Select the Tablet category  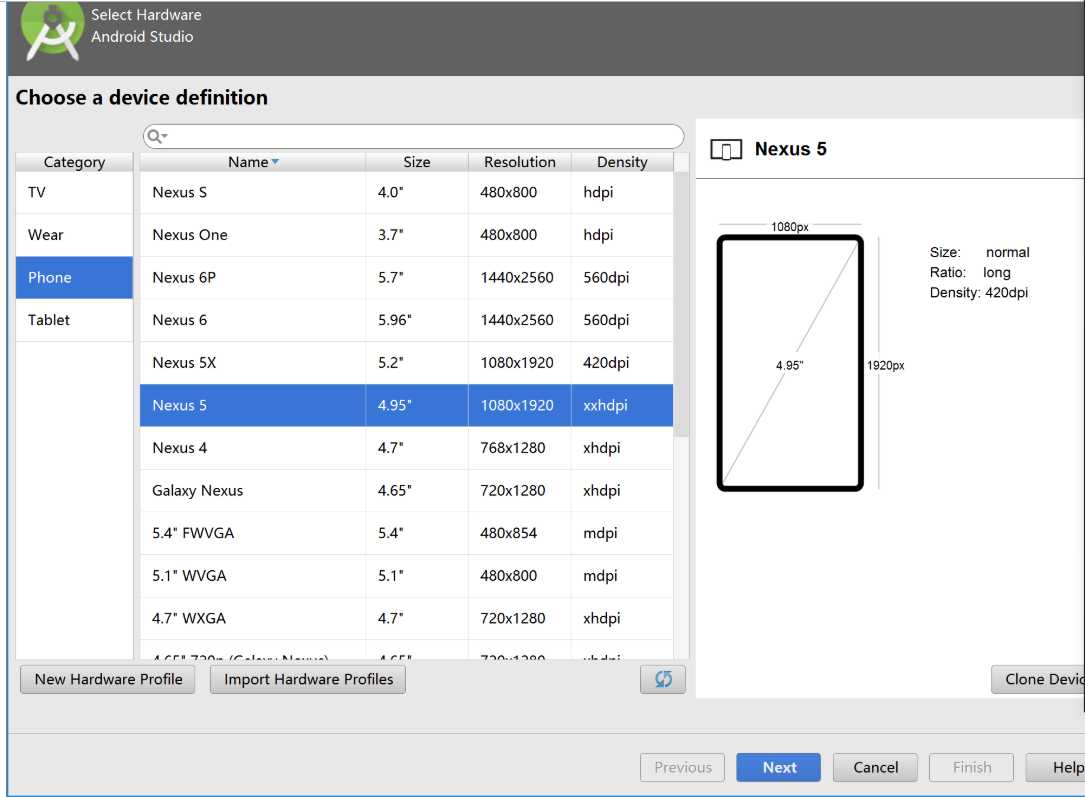[x=74, y=320]
